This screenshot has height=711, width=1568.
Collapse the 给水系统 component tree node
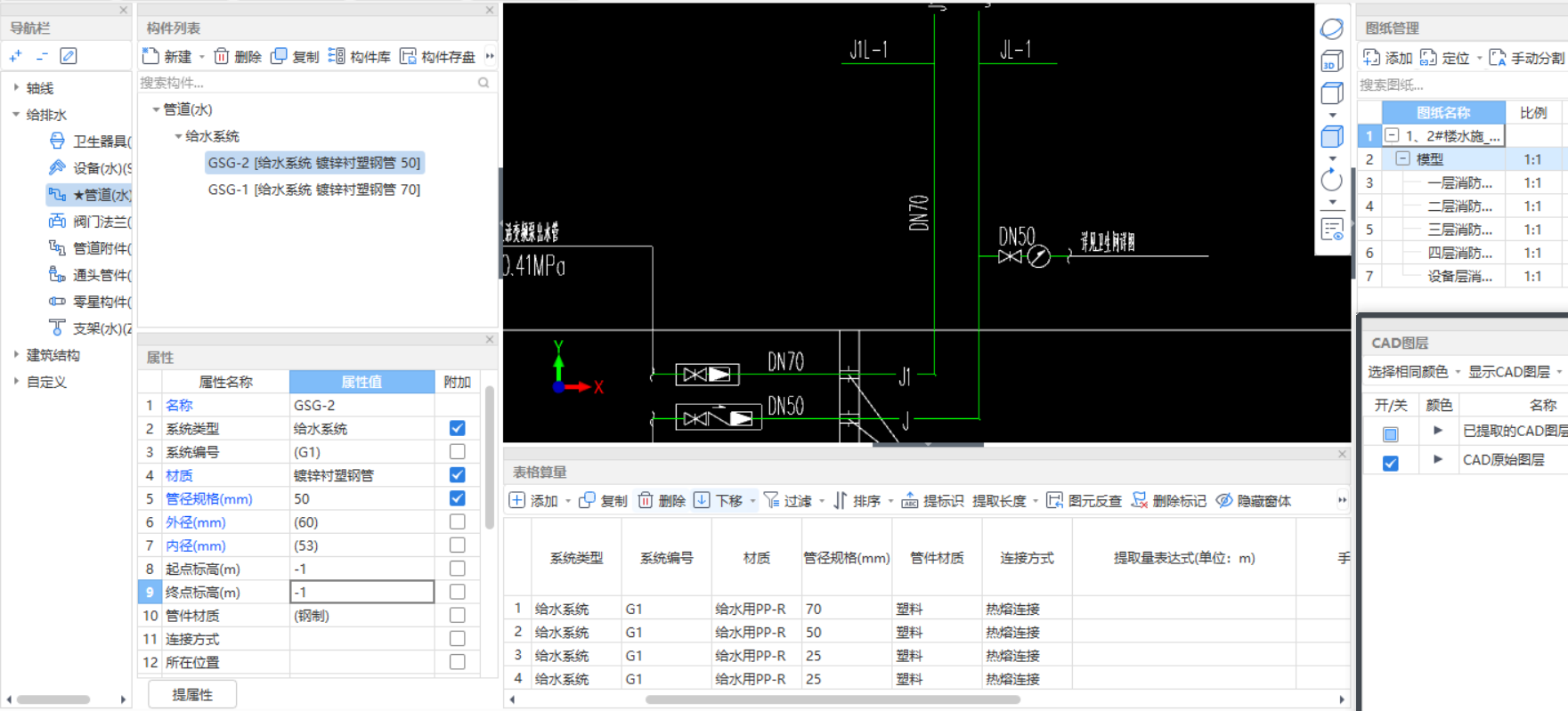(178, 136)
